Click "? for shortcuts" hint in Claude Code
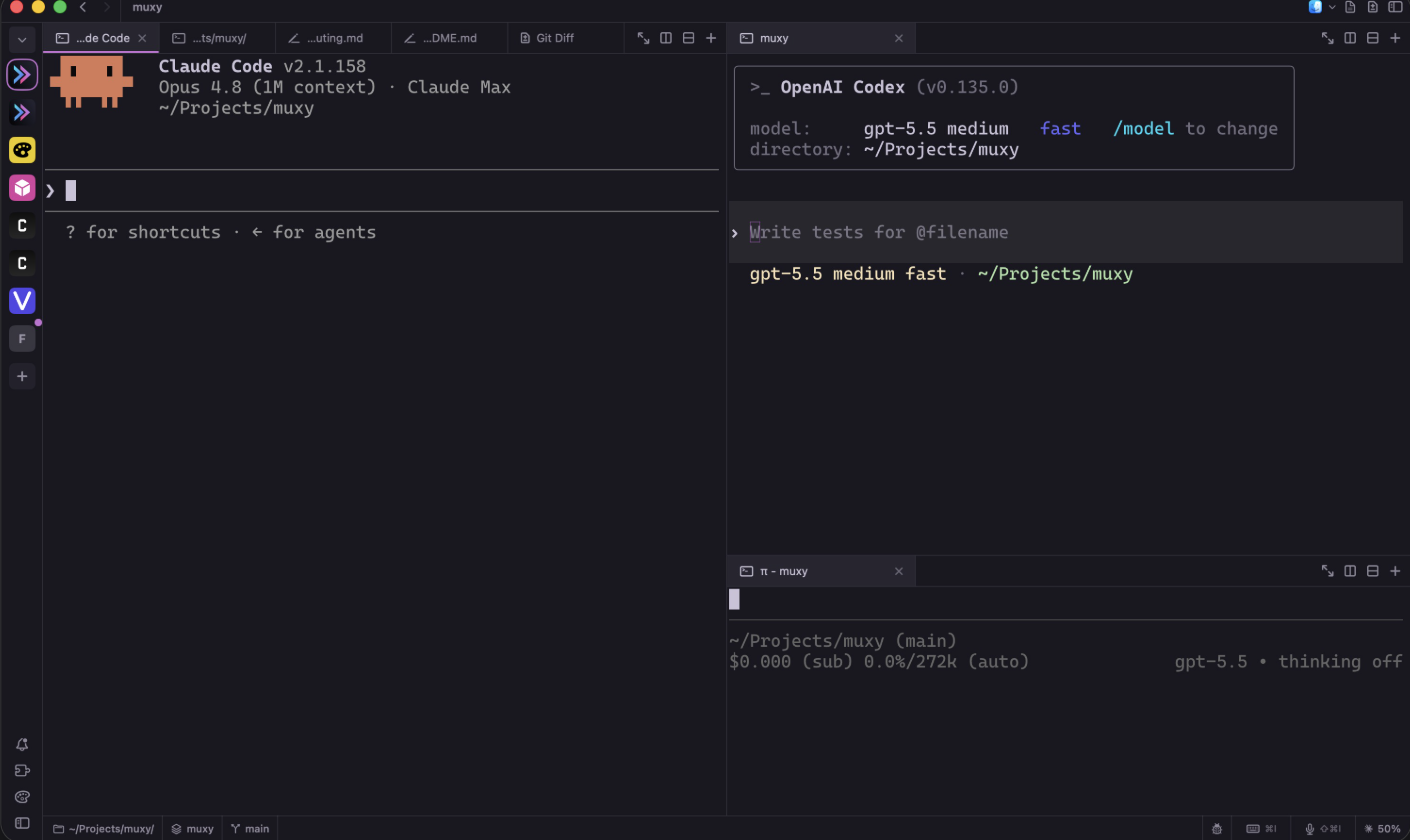This screenshot has height=840, width=1410. point(143,232)
